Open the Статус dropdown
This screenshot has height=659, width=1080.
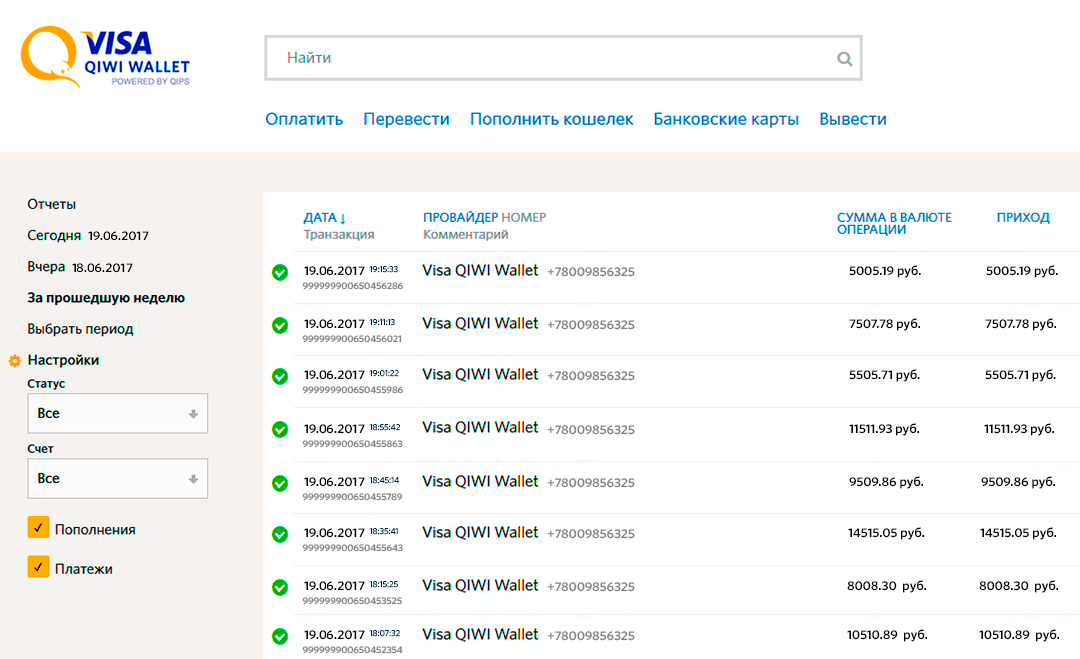[x=118, y=413]
